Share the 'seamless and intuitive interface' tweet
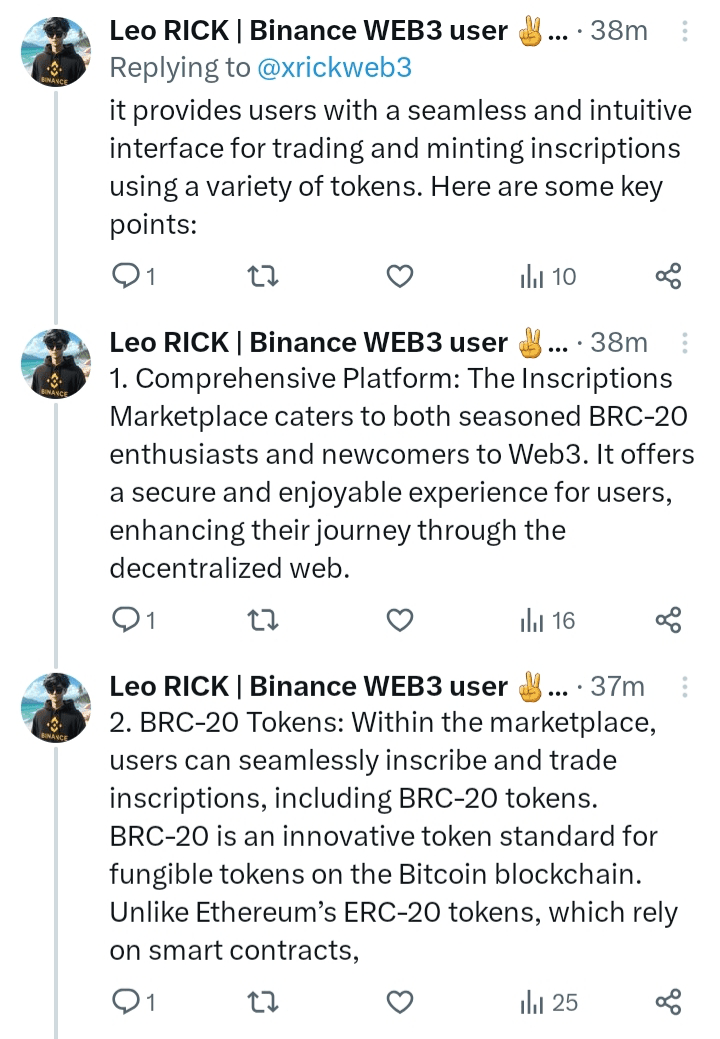 click(x=668, y=276)
